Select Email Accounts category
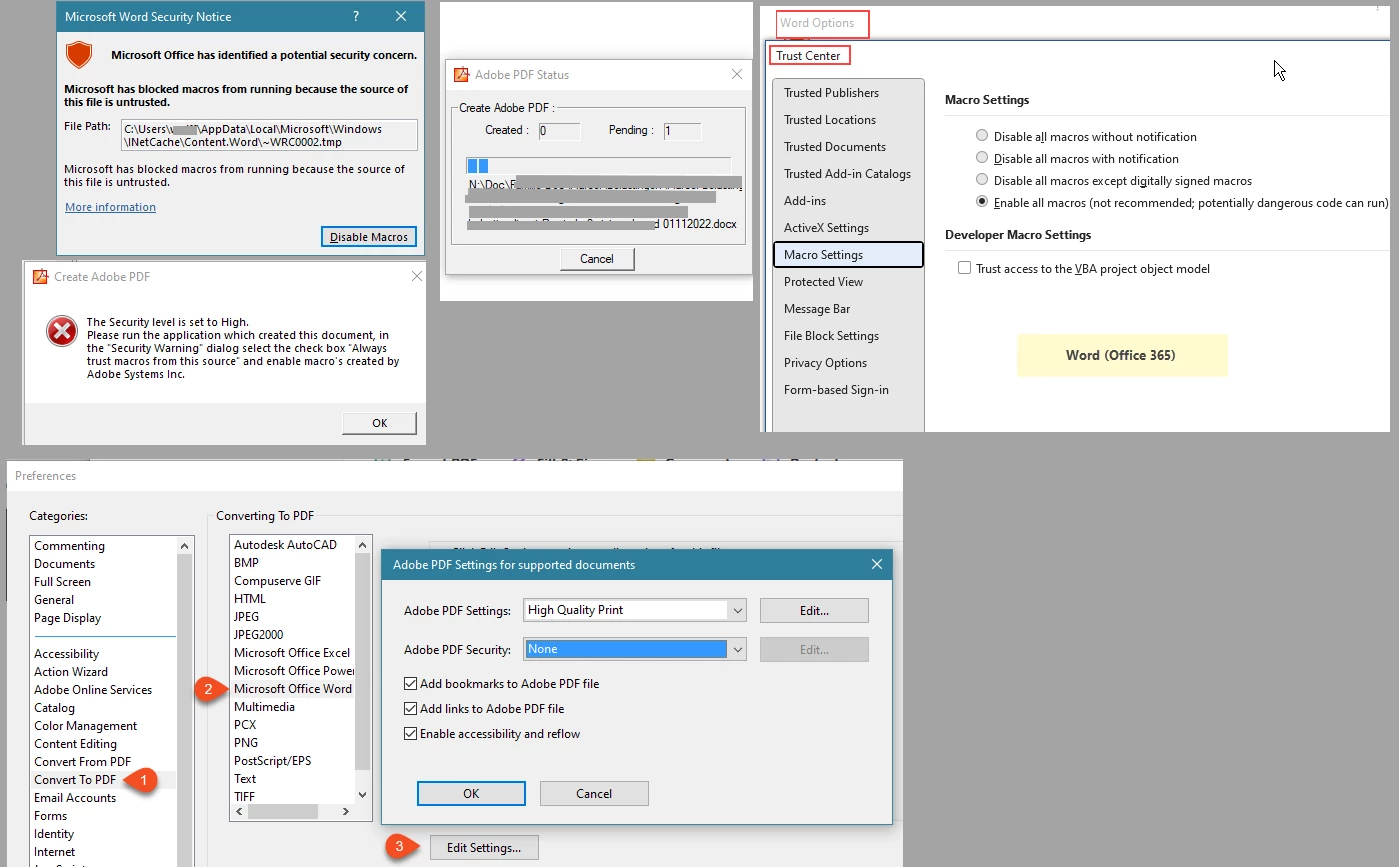 75,798
